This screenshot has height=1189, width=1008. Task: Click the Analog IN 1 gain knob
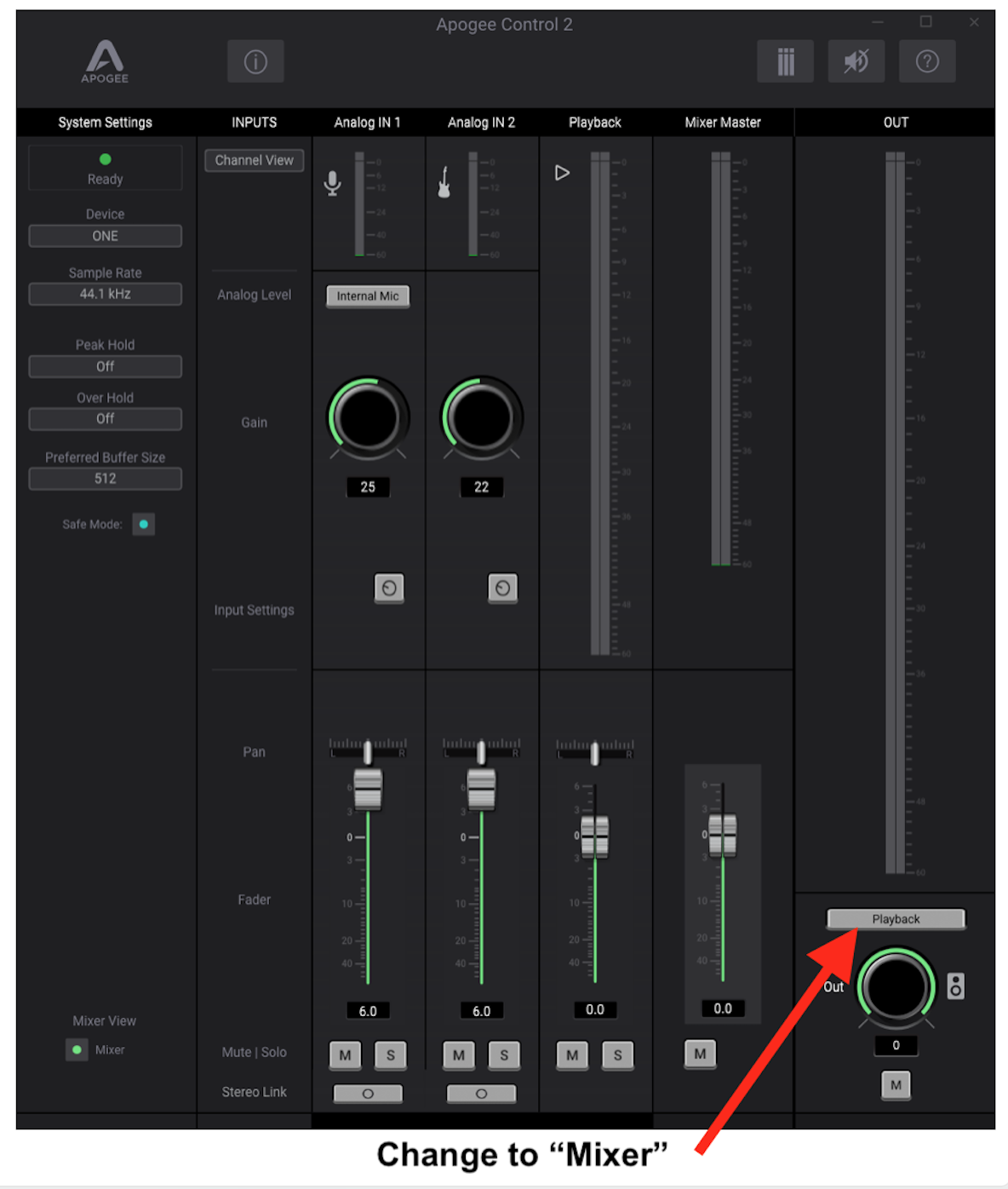(x=368, y=417)
